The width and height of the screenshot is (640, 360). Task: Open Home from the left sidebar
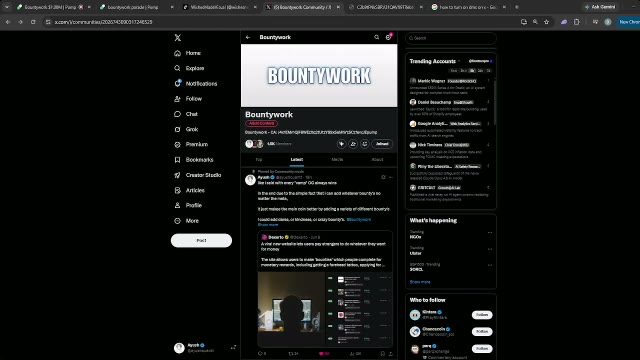pyautogui.click(x=187, y=53)
